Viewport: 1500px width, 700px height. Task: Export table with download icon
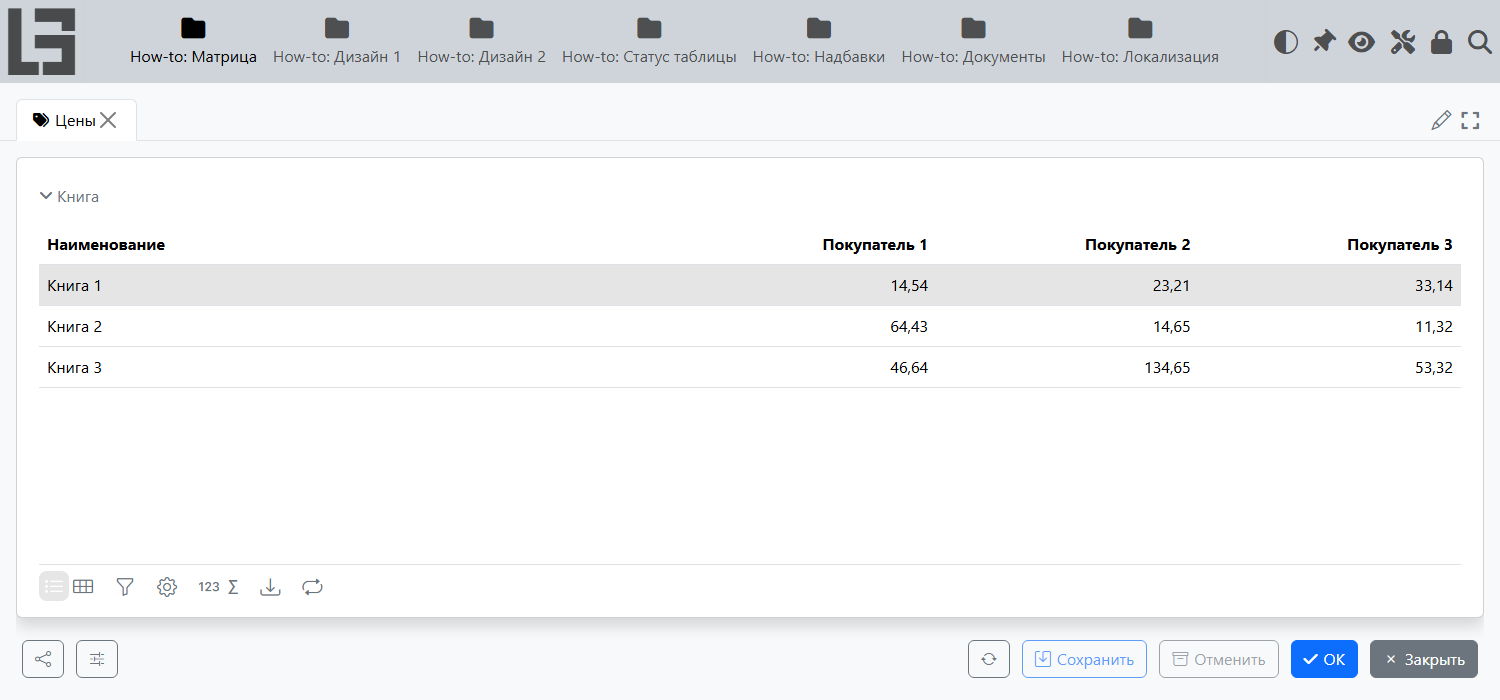[x=270, y=587]
